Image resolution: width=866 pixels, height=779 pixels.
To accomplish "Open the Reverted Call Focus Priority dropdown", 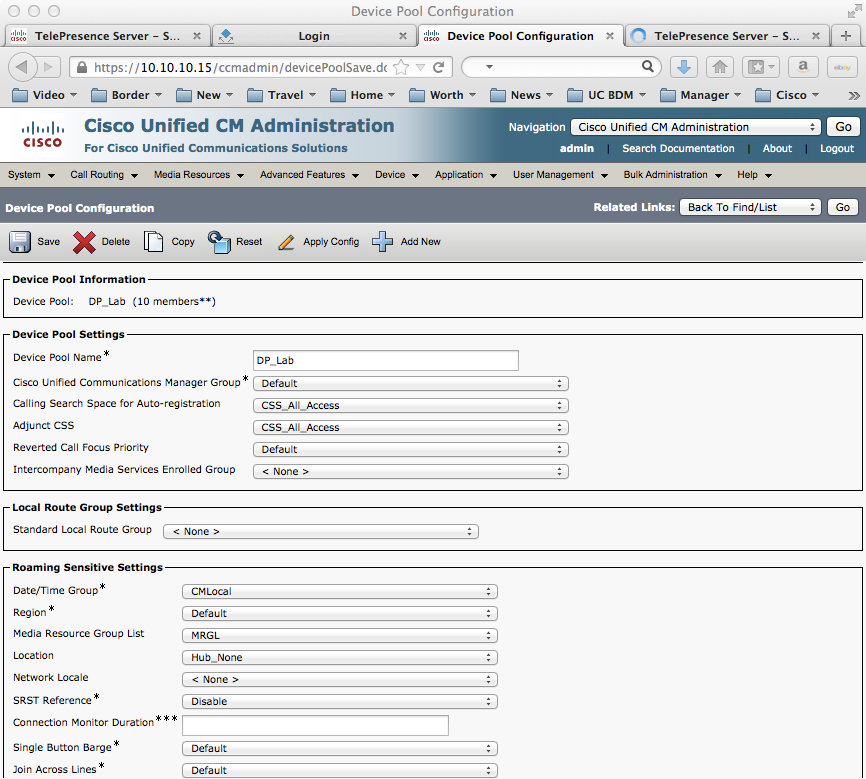I will tap(411, 450).
